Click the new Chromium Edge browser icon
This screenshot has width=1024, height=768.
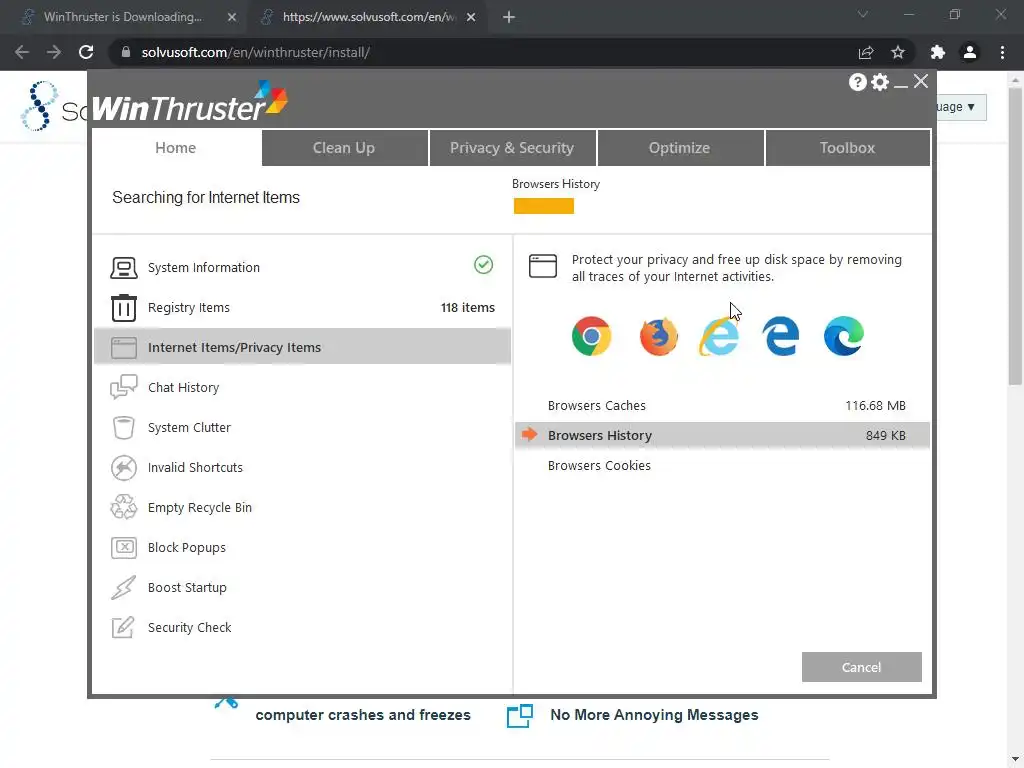[x=844, y=336]
